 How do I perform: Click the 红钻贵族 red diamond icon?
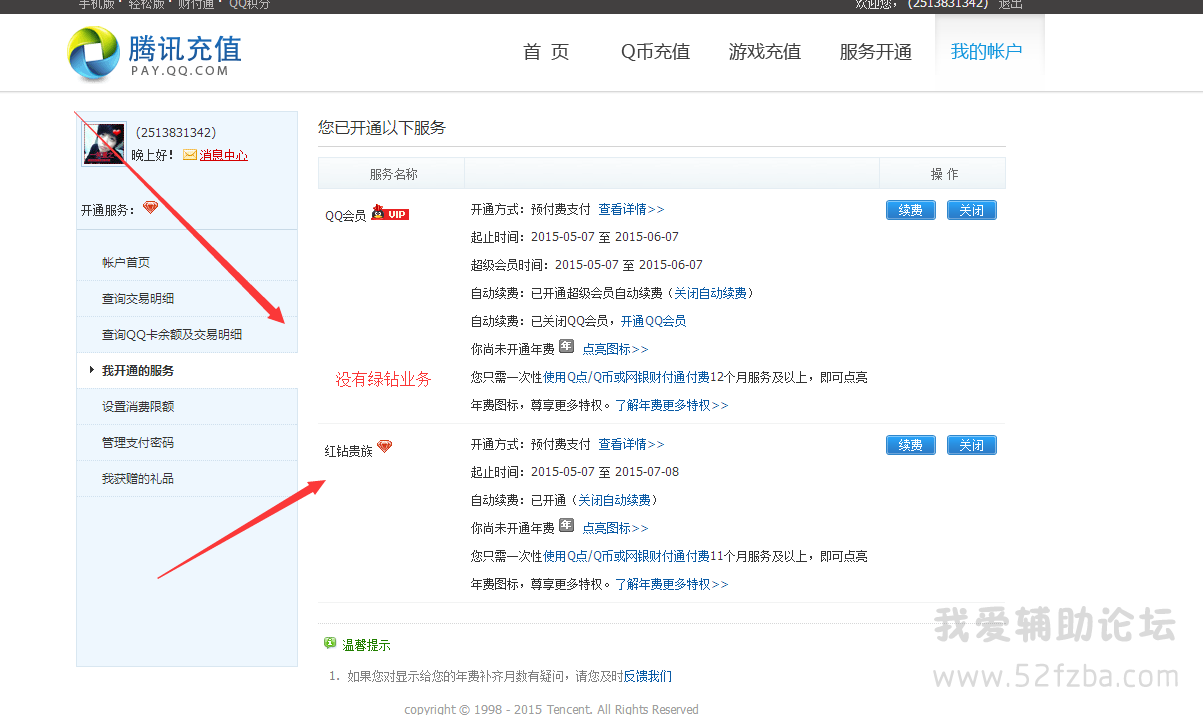tap(384, 446)
